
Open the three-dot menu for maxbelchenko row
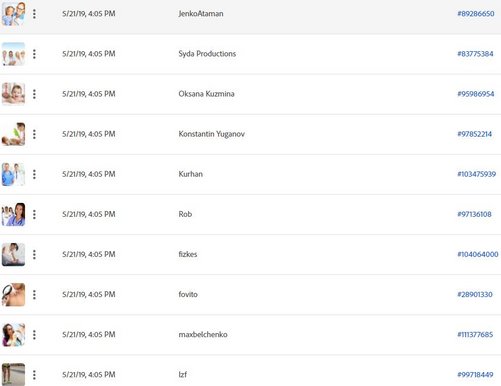tap(34, 335)
